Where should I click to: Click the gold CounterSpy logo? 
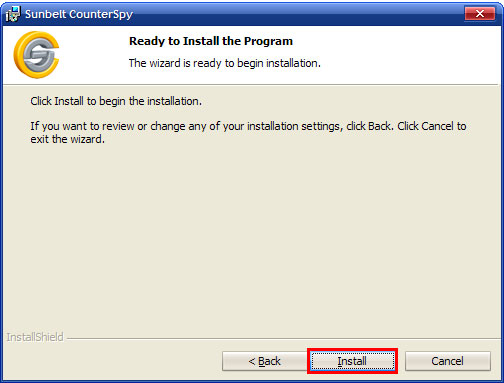36,55
